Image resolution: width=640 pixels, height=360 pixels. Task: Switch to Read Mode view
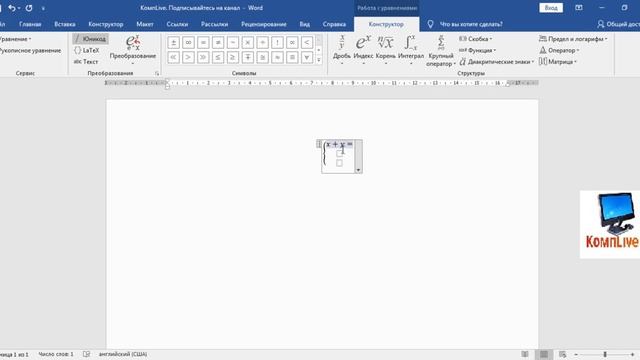[525, 354]
